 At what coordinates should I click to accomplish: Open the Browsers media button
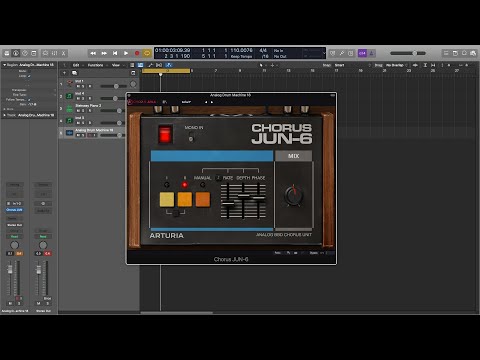473,53
